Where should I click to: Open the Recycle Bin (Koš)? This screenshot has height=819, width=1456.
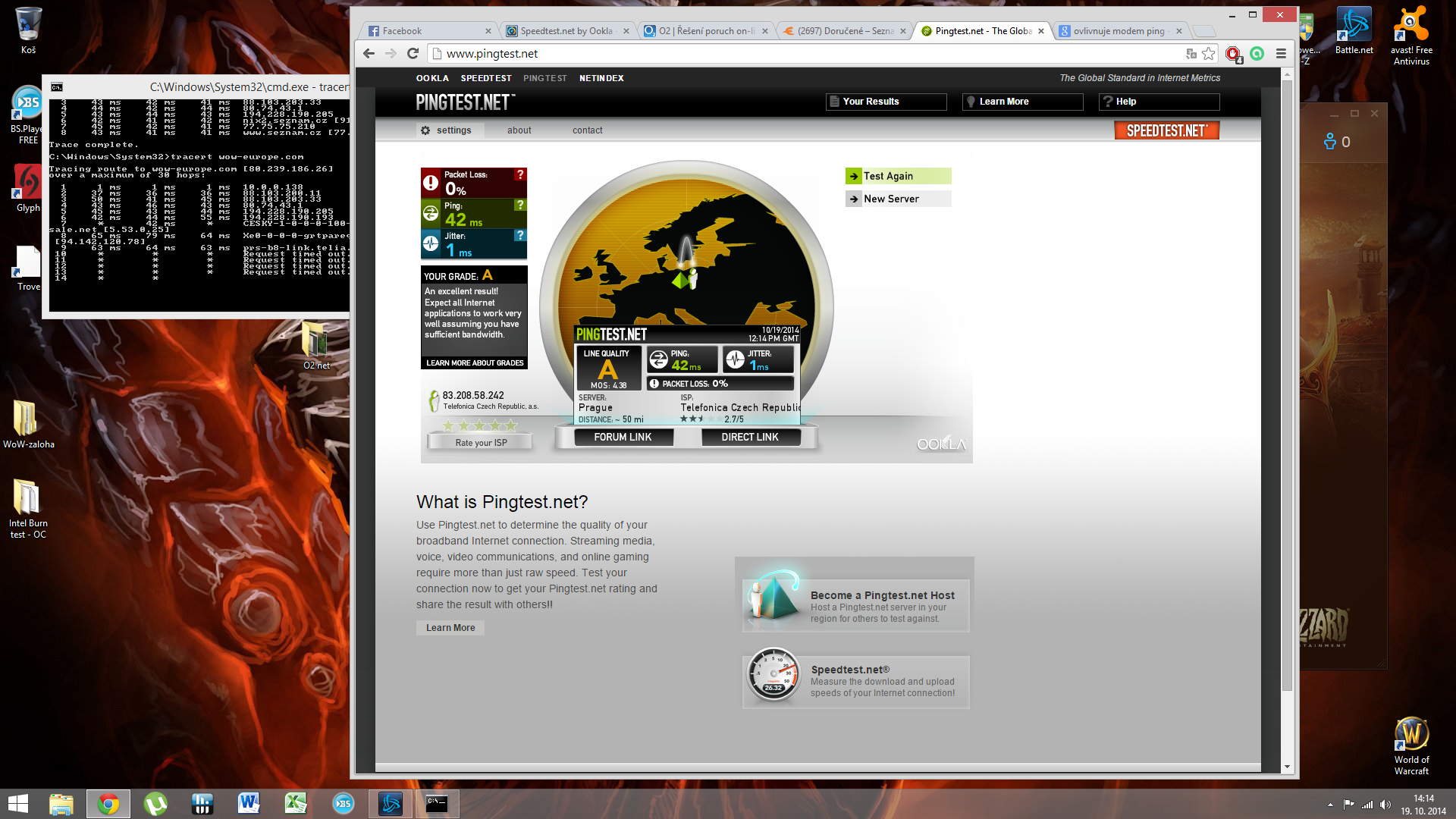28,30
